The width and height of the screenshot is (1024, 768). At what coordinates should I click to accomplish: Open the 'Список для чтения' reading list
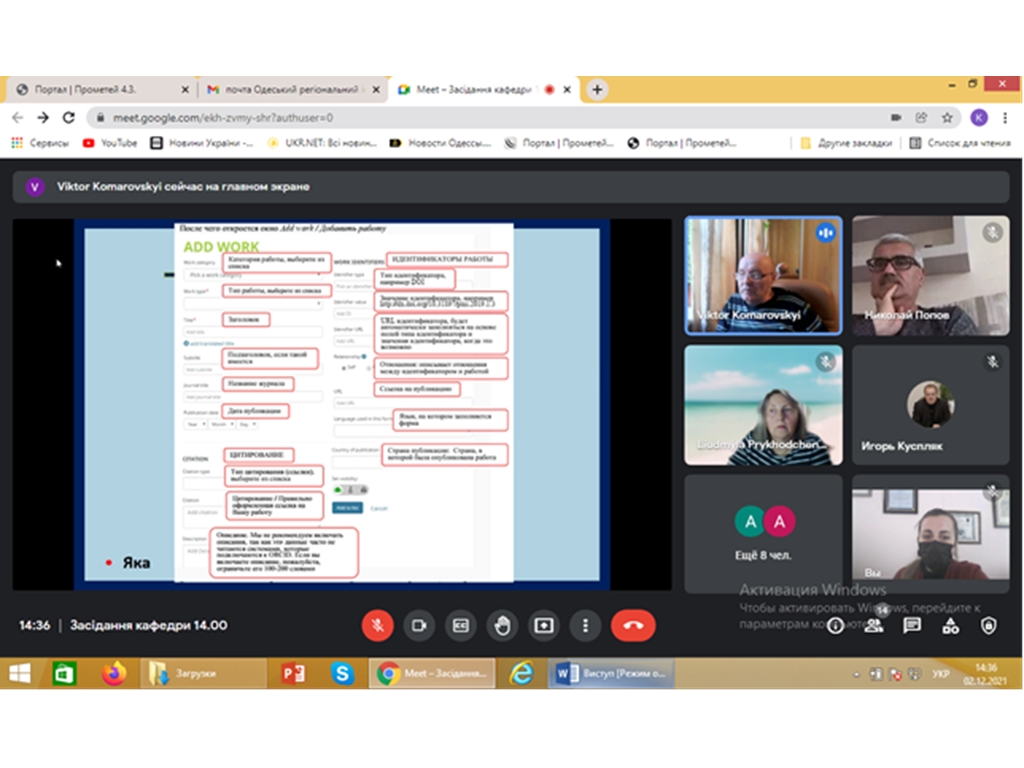(x=960, y=143)
